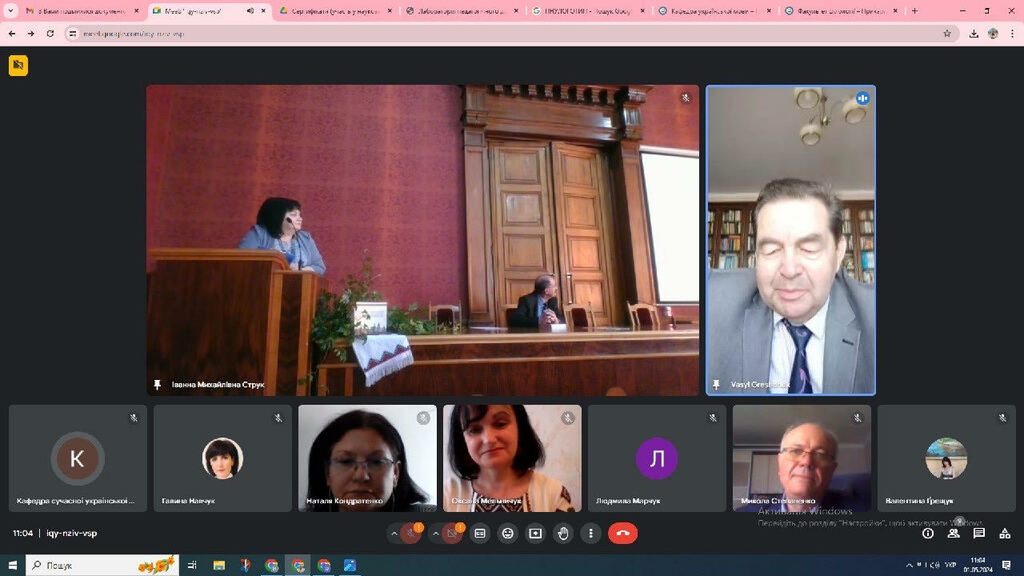Open the activities panel
The image size is (1024, 576).
[x=1005, y=533]
